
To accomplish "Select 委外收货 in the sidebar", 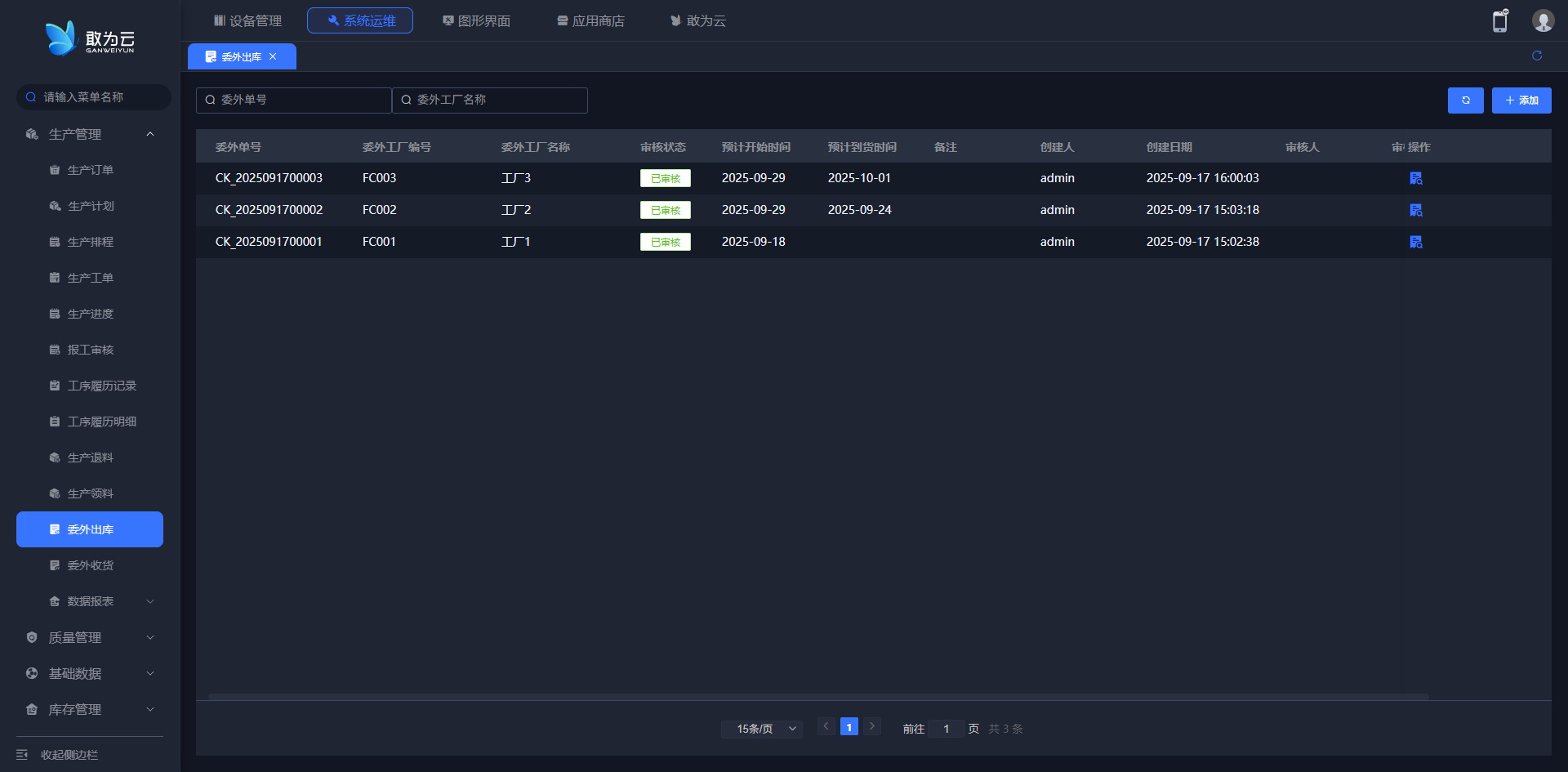I will 90,565.
